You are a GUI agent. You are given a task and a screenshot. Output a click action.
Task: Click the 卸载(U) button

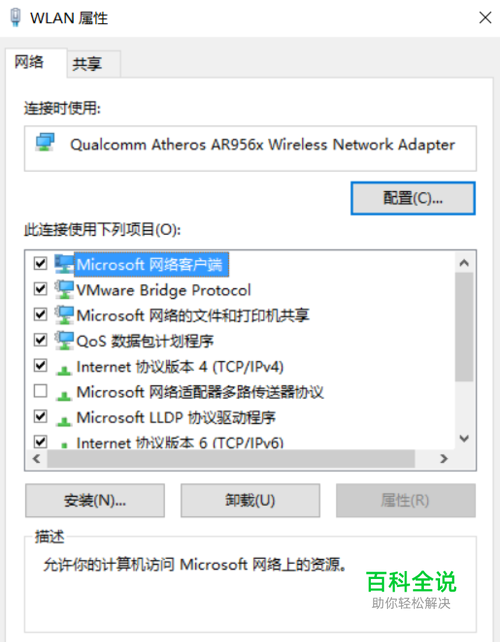(250, 500)
